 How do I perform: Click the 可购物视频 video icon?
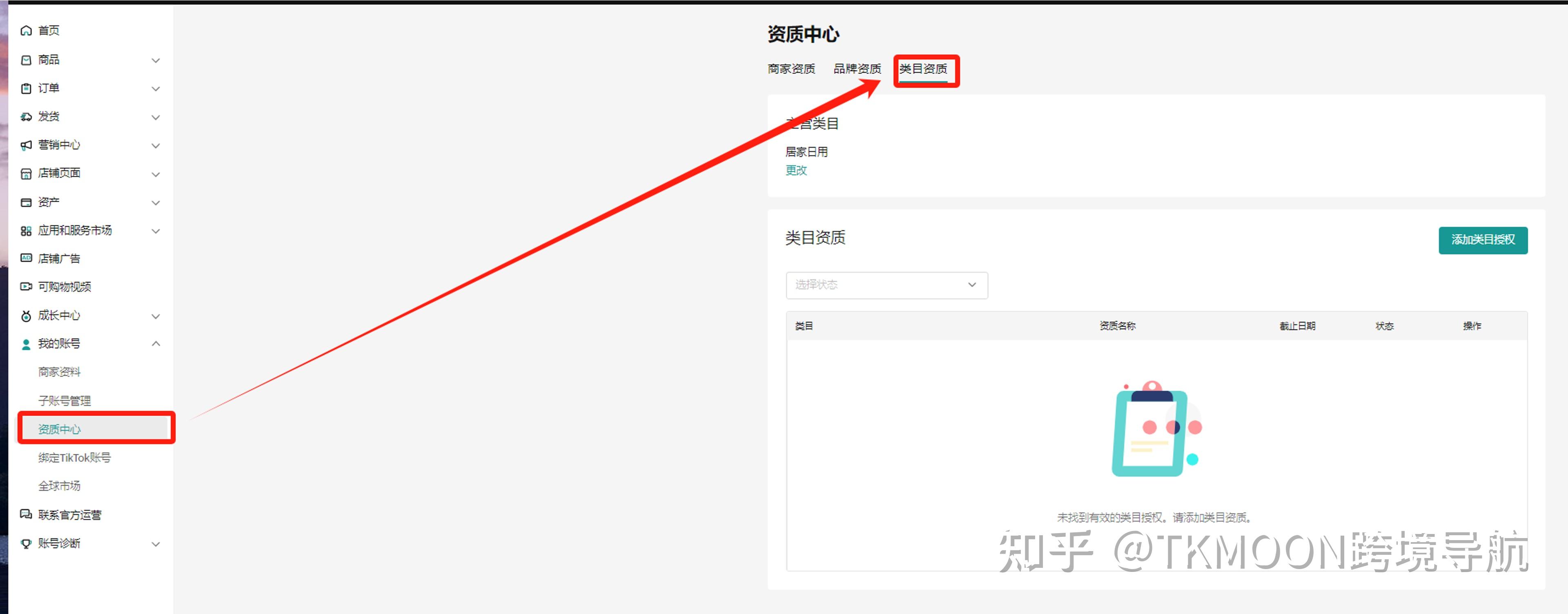[26, 287]
